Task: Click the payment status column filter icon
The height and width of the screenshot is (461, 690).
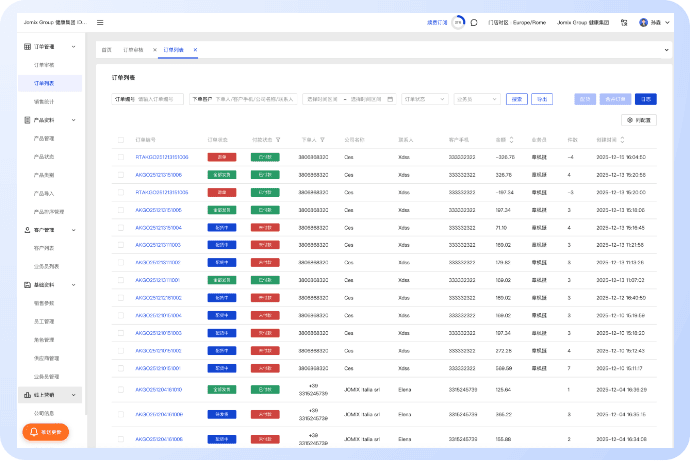Action: point(278,139)
